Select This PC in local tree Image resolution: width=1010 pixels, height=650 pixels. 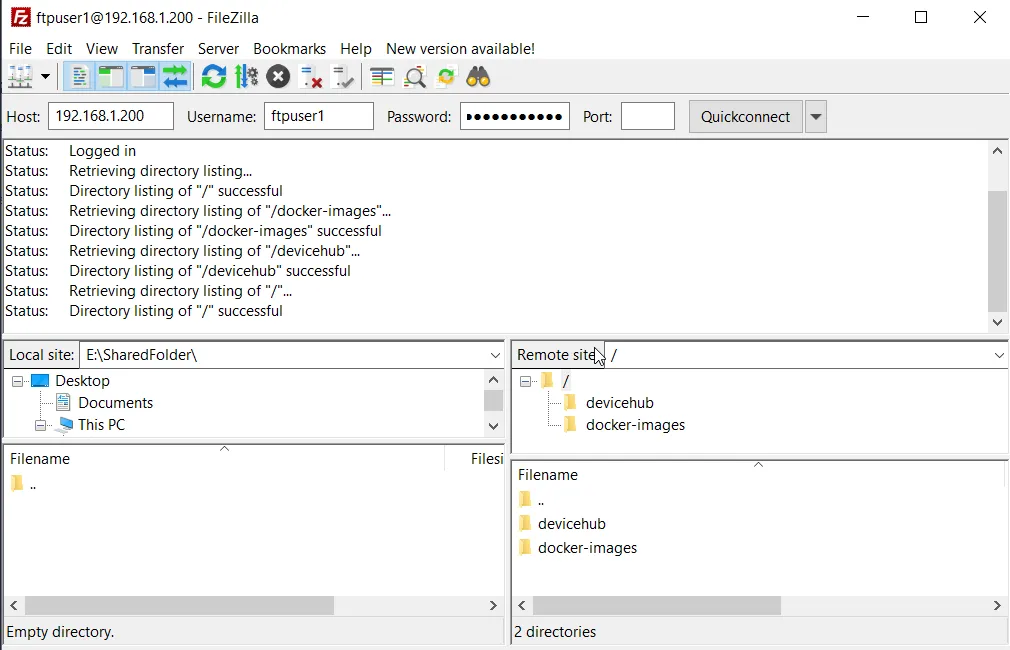[x=101, y=425]
